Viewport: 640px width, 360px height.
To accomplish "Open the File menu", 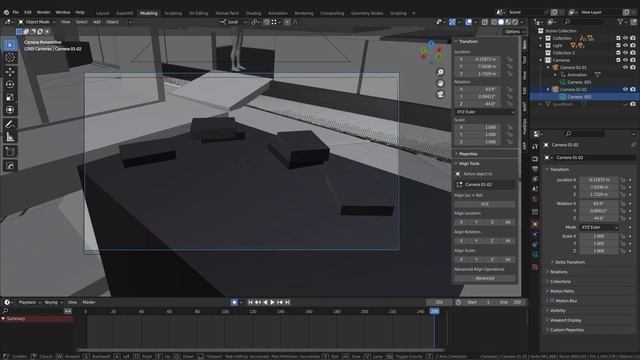I will (16, 12).
